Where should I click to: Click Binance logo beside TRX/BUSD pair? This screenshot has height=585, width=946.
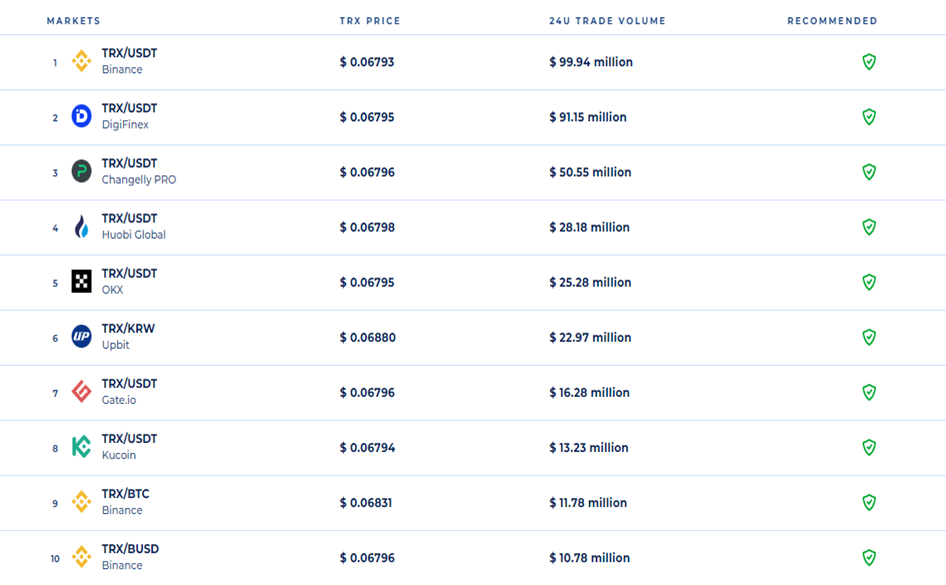(x=81, y=557)
